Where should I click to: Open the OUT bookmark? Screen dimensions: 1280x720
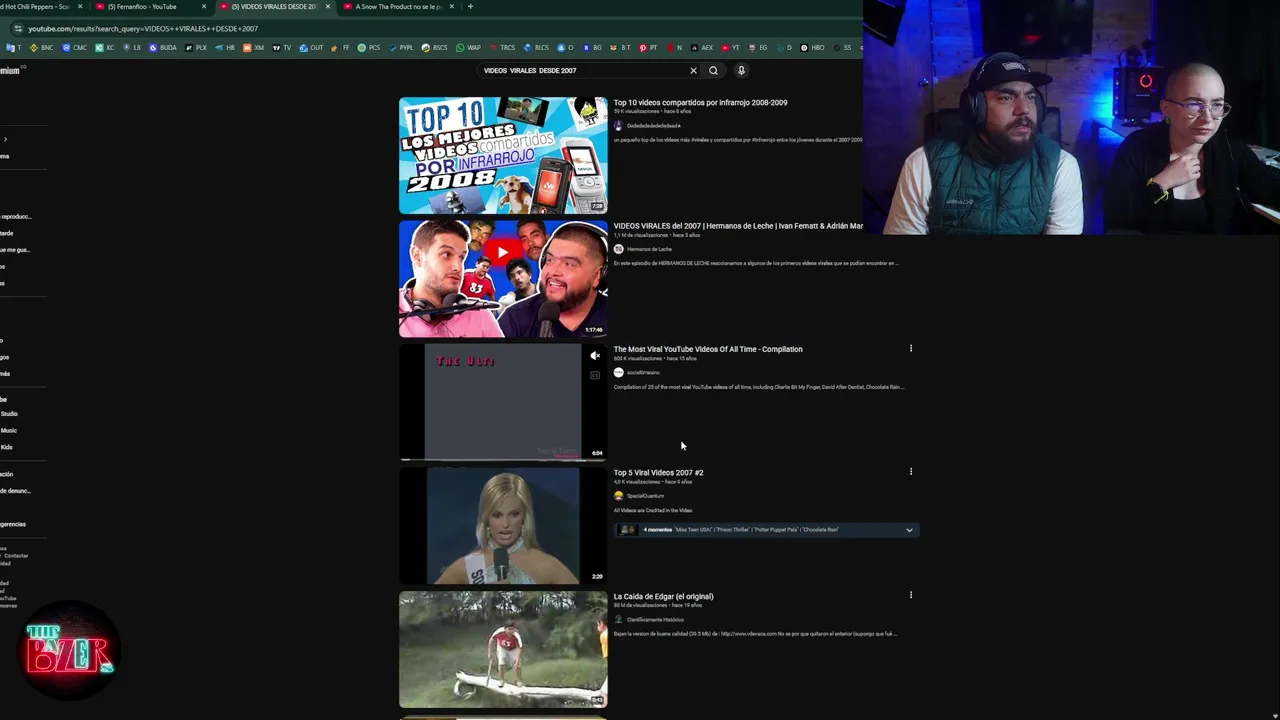coord(311,47)
